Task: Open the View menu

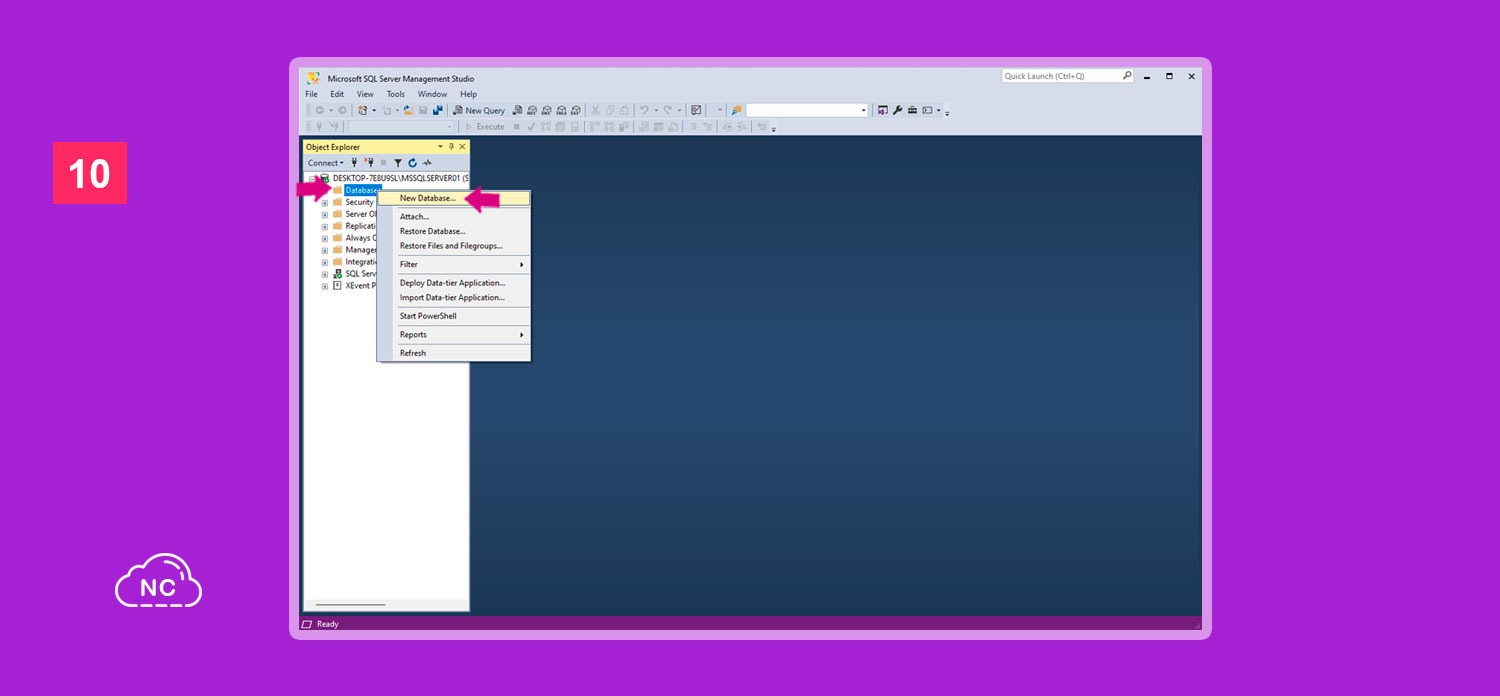Action: coord(365,94)
